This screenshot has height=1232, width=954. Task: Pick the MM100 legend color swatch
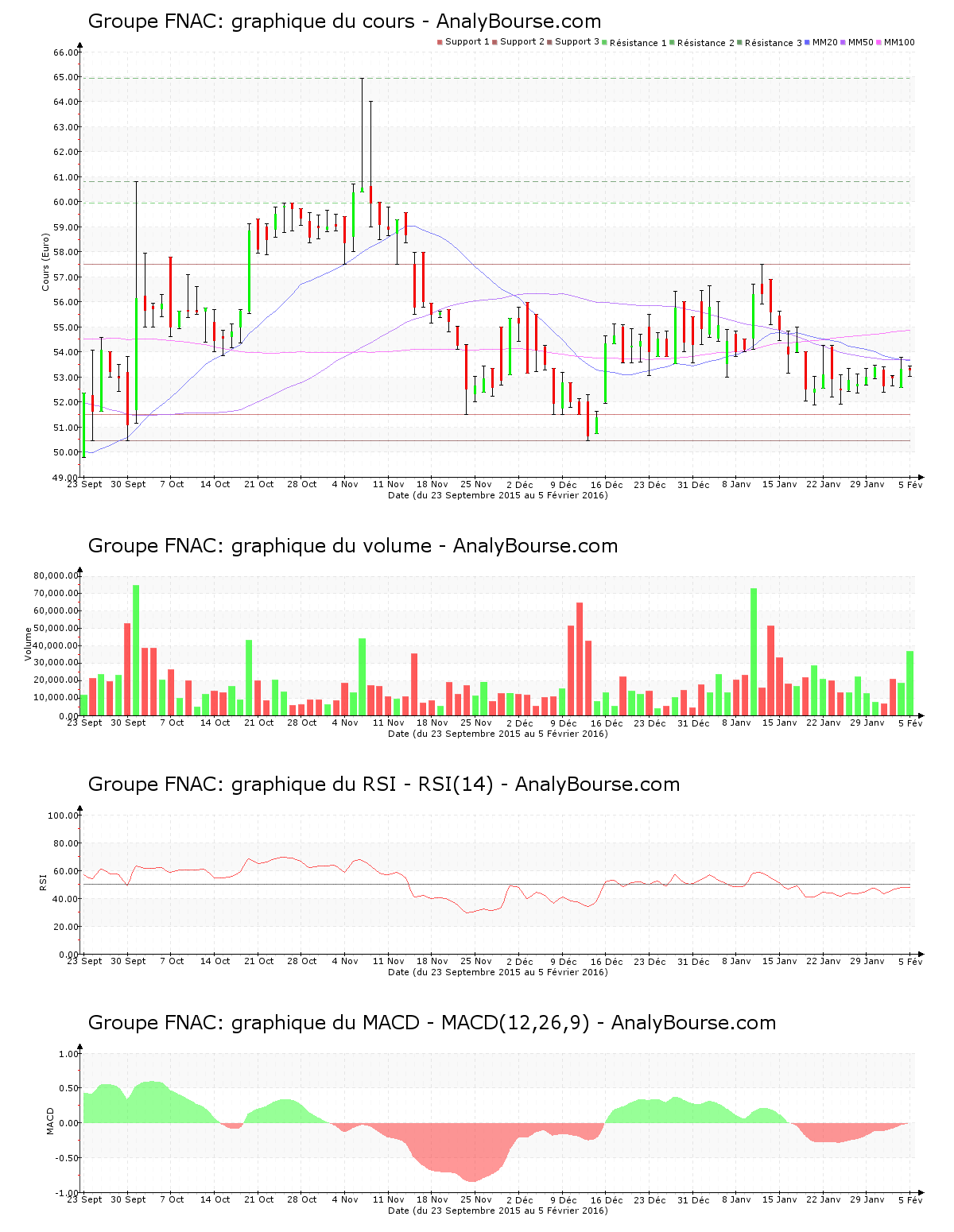(x=879, y=42)
